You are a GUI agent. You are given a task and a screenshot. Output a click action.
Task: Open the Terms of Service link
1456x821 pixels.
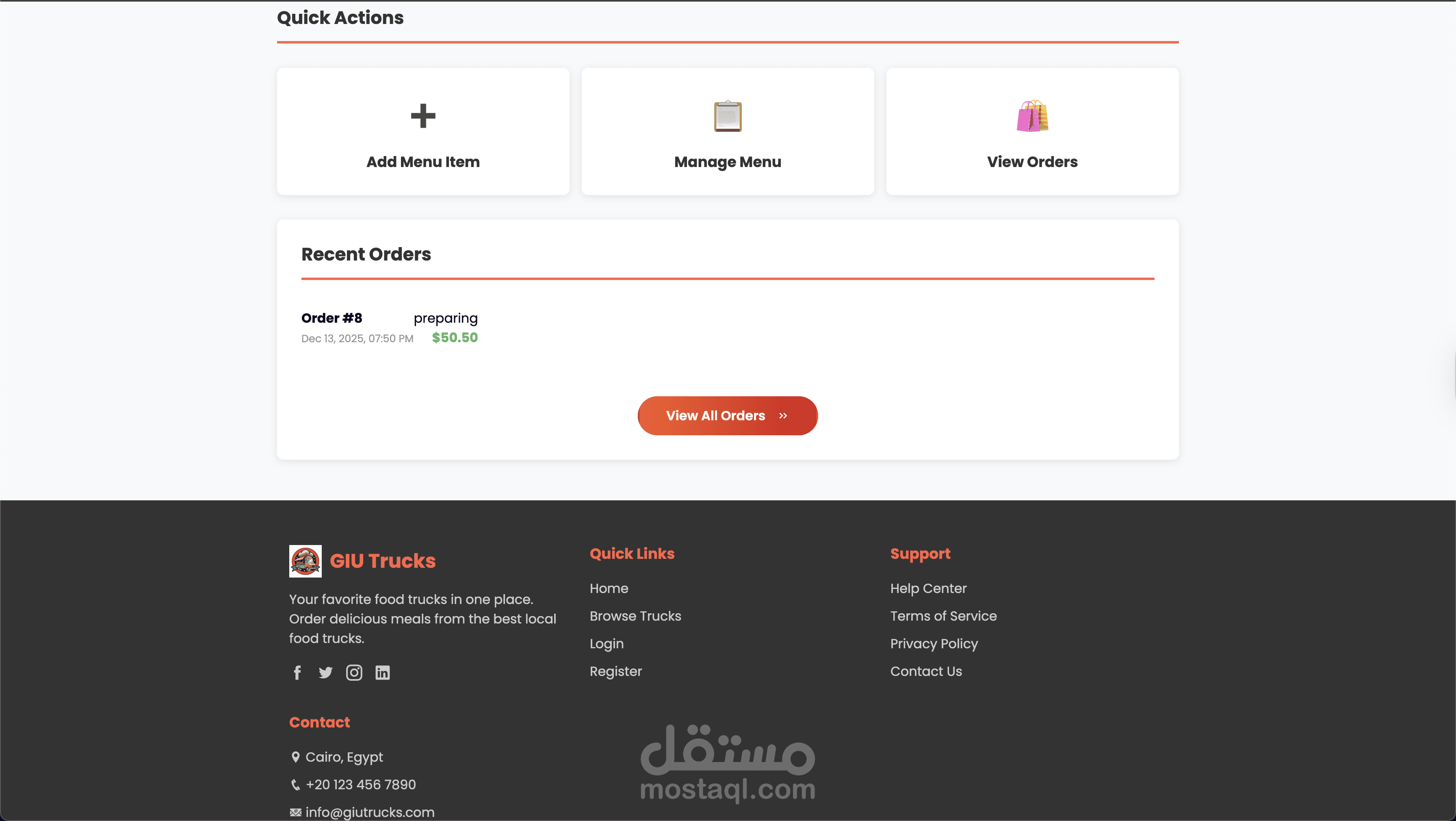point(943,616)
